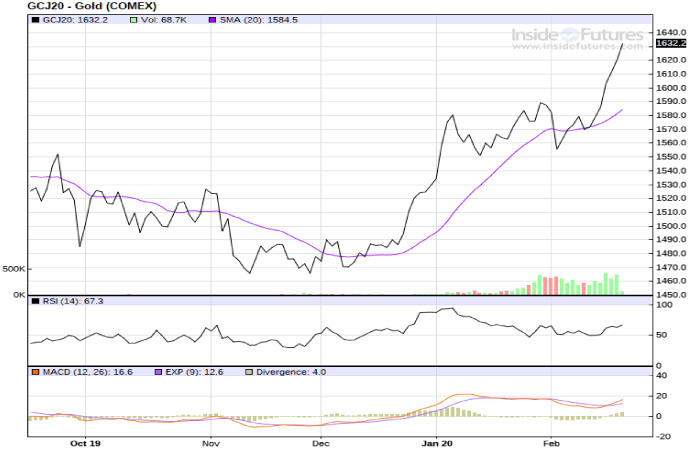Click the orange MACD legend swatch
This screenshot has width=688, height=450.
[x=33, y=372]
